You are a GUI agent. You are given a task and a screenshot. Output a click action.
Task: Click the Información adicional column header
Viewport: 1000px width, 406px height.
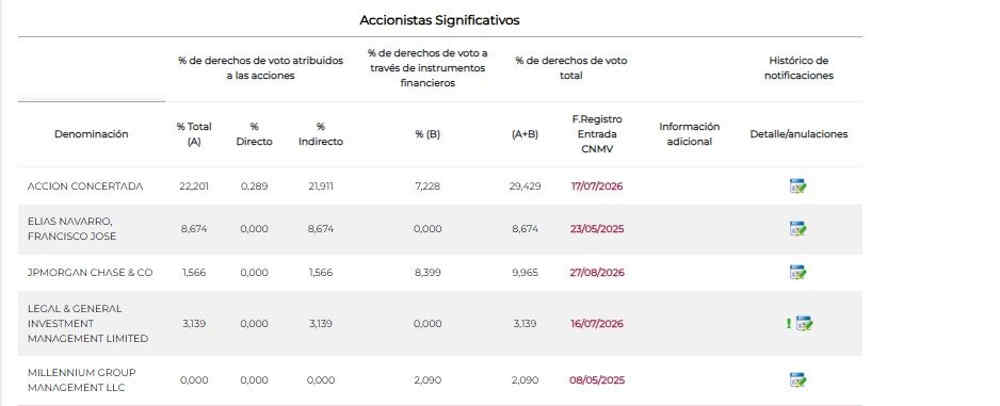click(x=689, y=134)
